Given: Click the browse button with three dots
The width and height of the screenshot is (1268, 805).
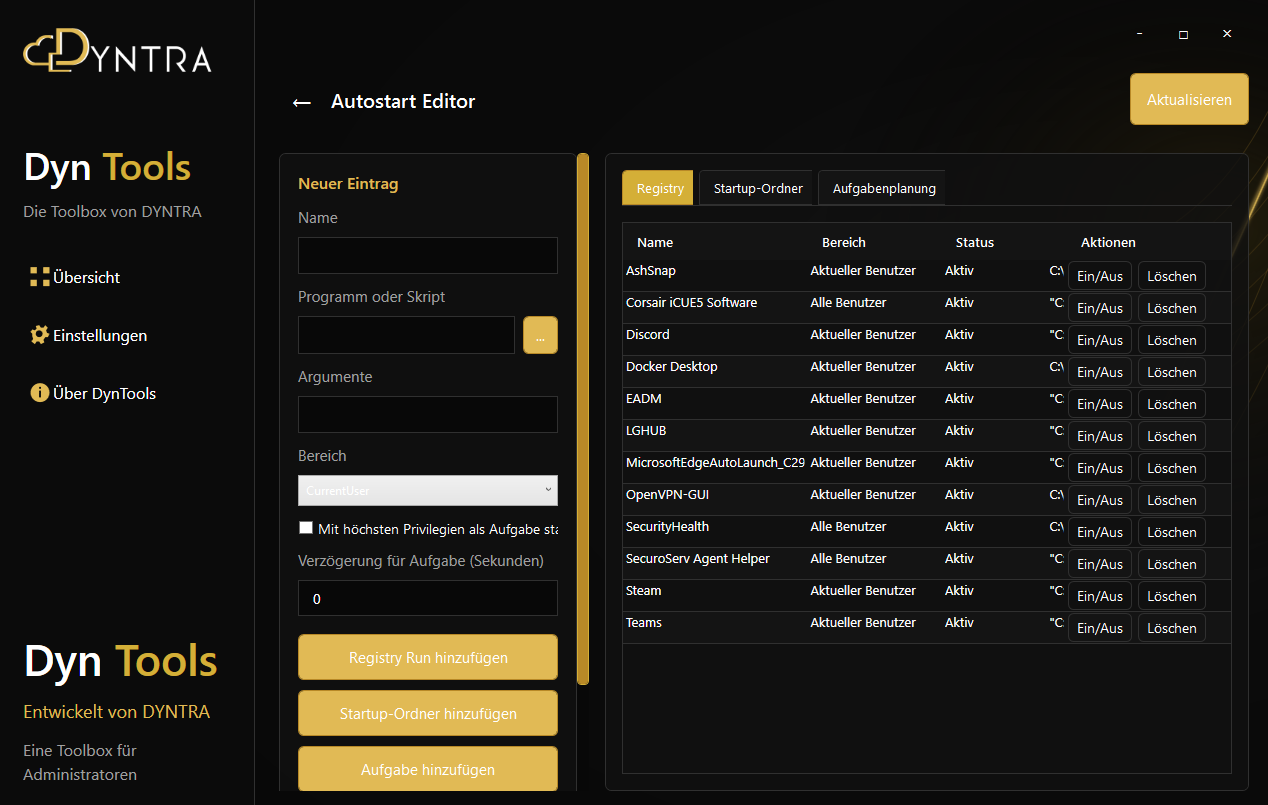Looking at the screenshot, I should point(540,335).
